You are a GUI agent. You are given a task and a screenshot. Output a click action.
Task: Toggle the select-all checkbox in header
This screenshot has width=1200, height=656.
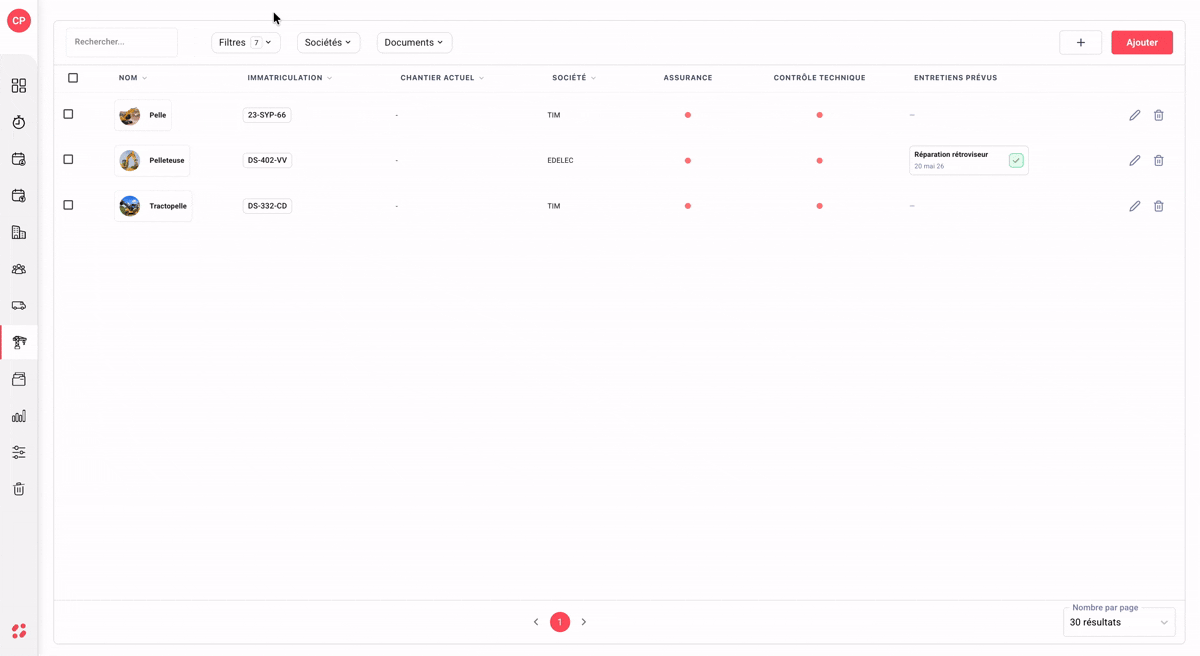click(73, 77)
